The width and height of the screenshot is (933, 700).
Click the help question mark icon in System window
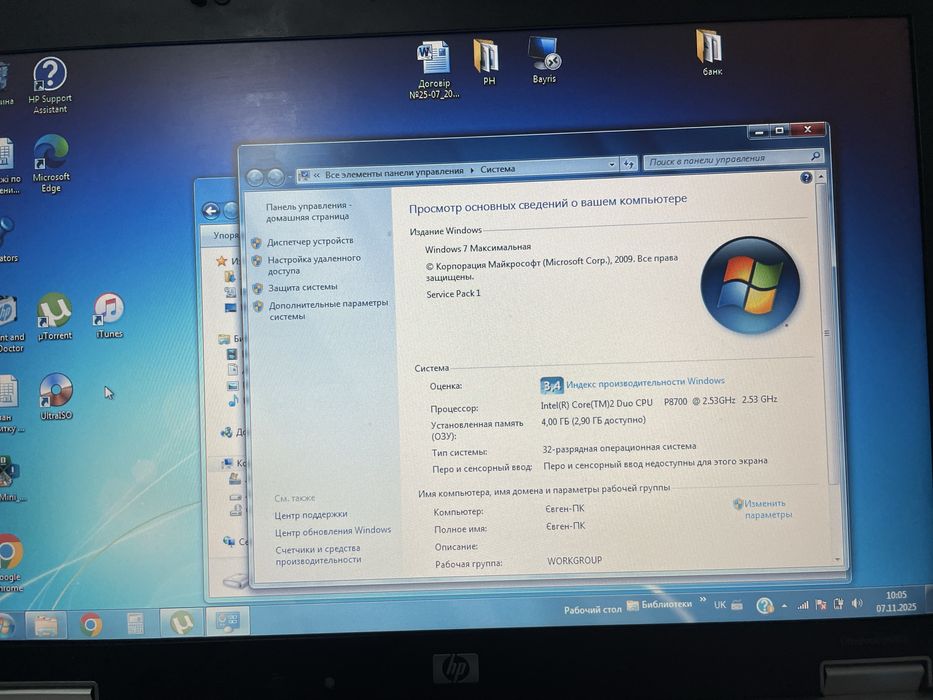806,177
